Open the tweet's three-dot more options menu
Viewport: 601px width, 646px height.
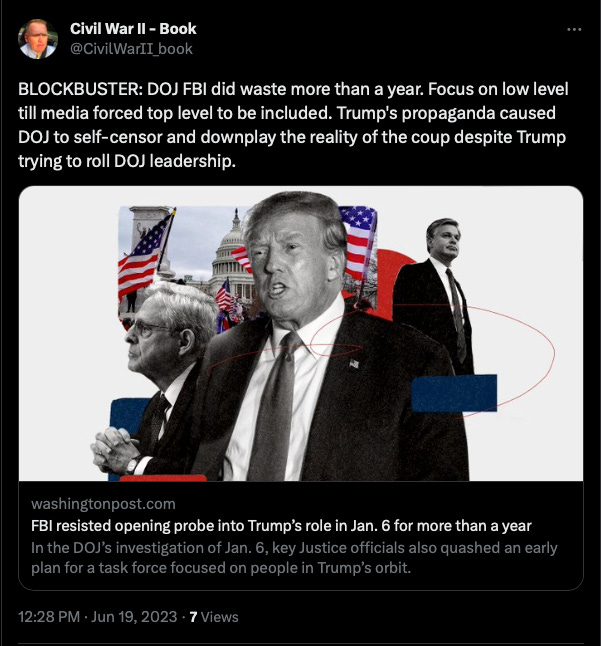(x=574, y=29)
